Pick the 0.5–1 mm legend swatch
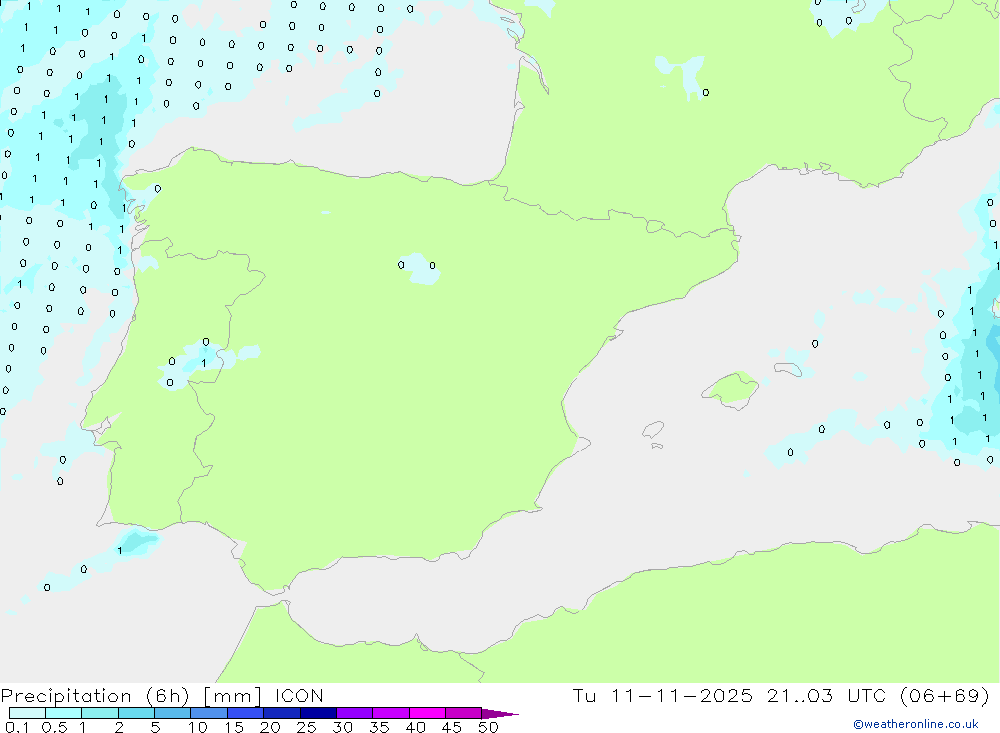This screenshot has height=733, width=1000. (x=64, y=713)
